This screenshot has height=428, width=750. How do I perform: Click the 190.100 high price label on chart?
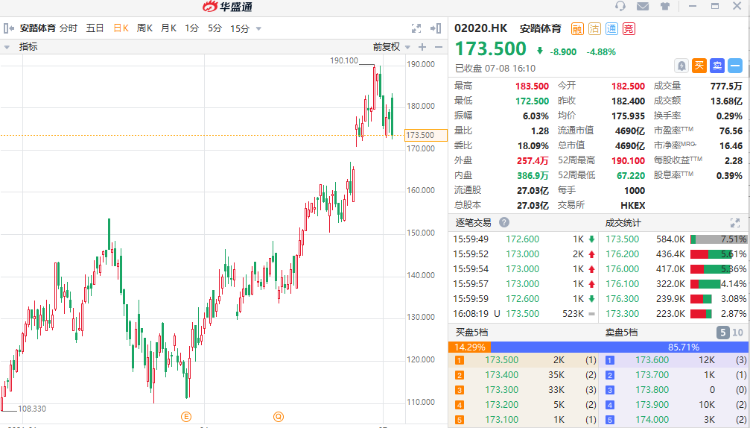344,61
